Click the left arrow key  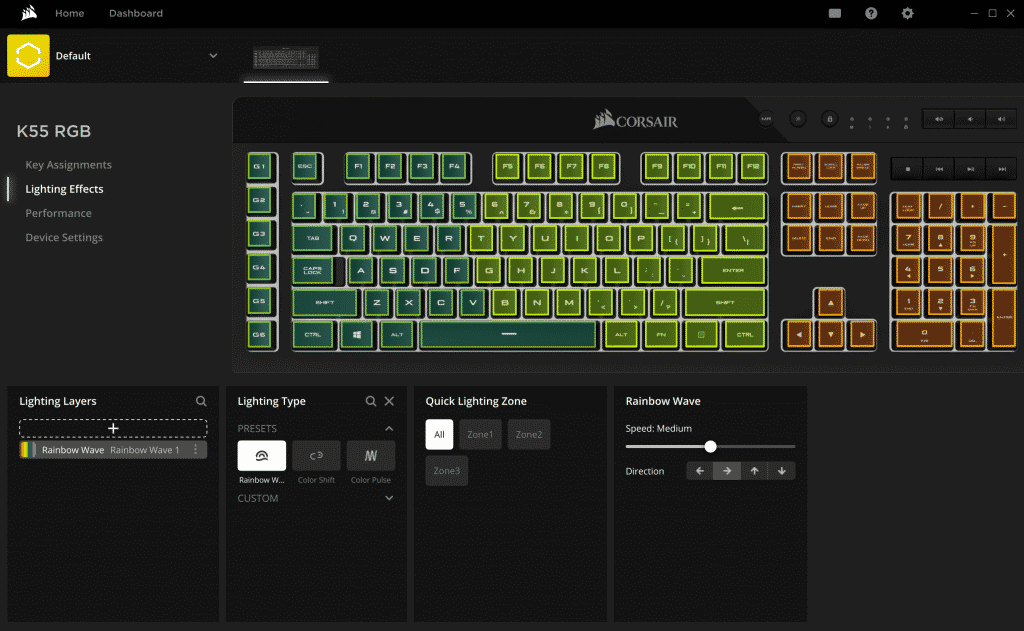[x=799, y=334]
